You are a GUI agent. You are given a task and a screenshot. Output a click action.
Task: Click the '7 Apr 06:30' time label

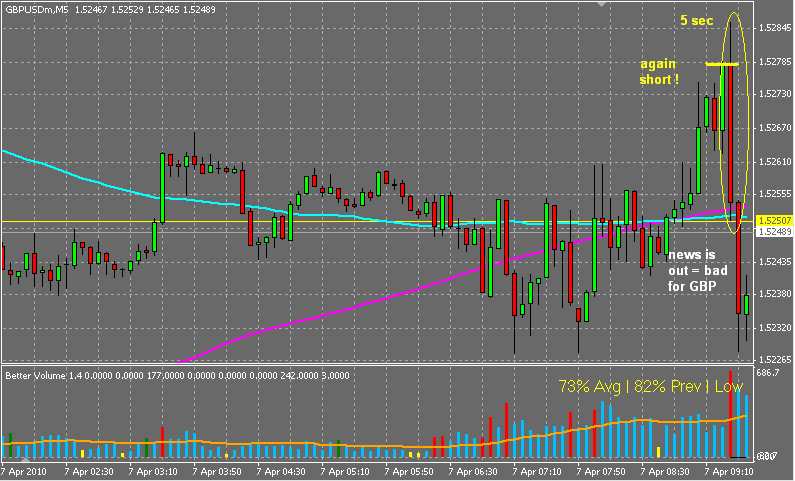472,472
